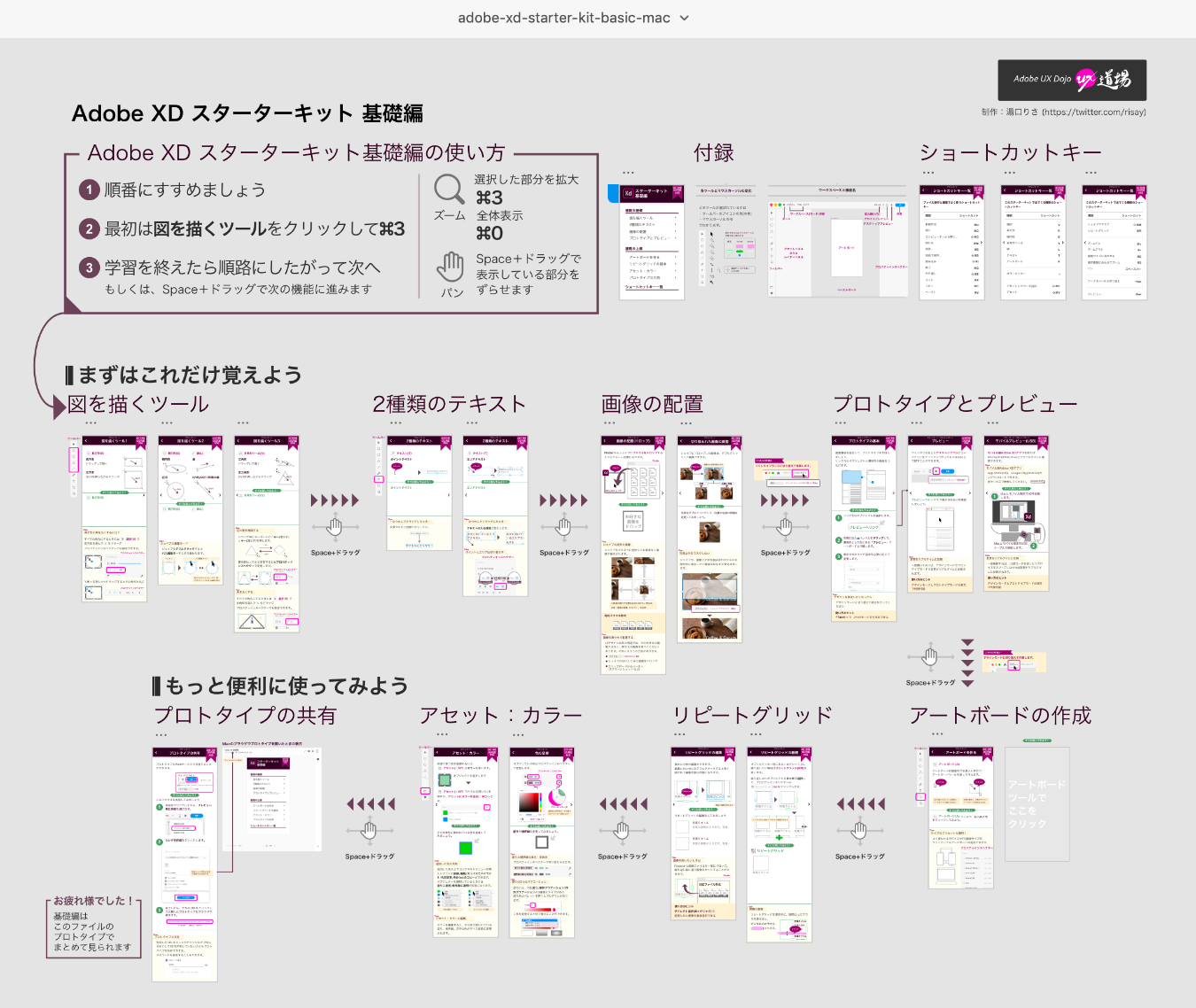This screenshot has height=1008, width=1196.
Task: Select the モバイルプレビュー artboard
Action: pyautogui.click(x=1017, y=514)
